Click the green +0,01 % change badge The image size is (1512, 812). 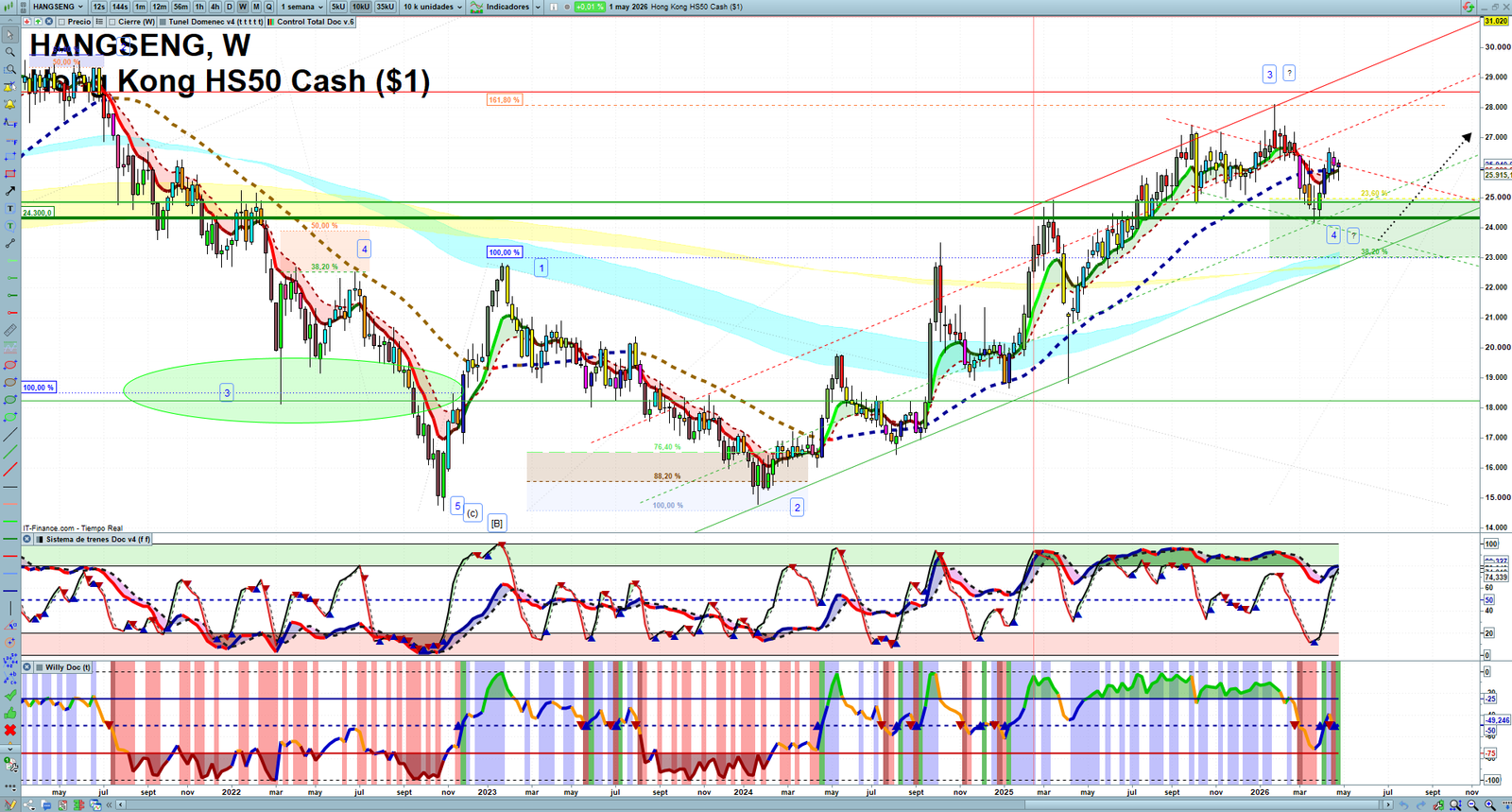[590, 7]
